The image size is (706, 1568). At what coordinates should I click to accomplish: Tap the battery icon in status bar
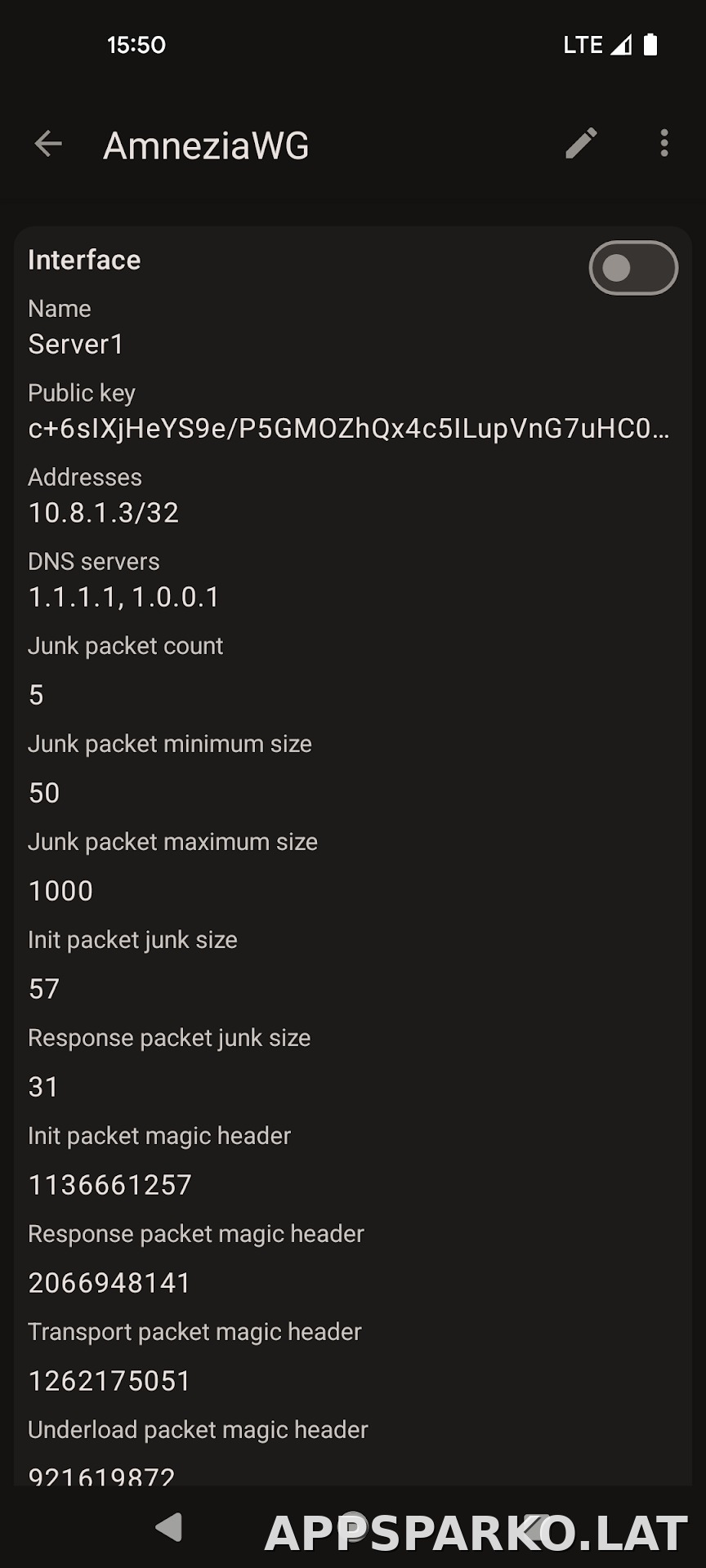[650, 44]
